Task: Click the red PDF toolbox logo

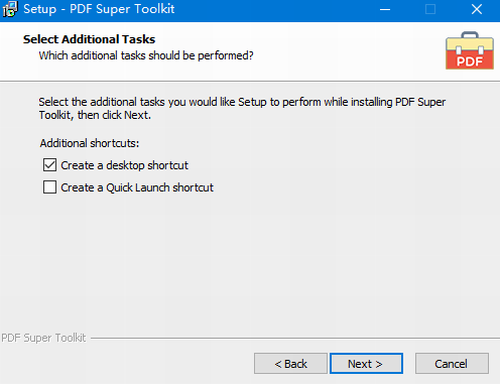Action: click(x=470, y=51)
